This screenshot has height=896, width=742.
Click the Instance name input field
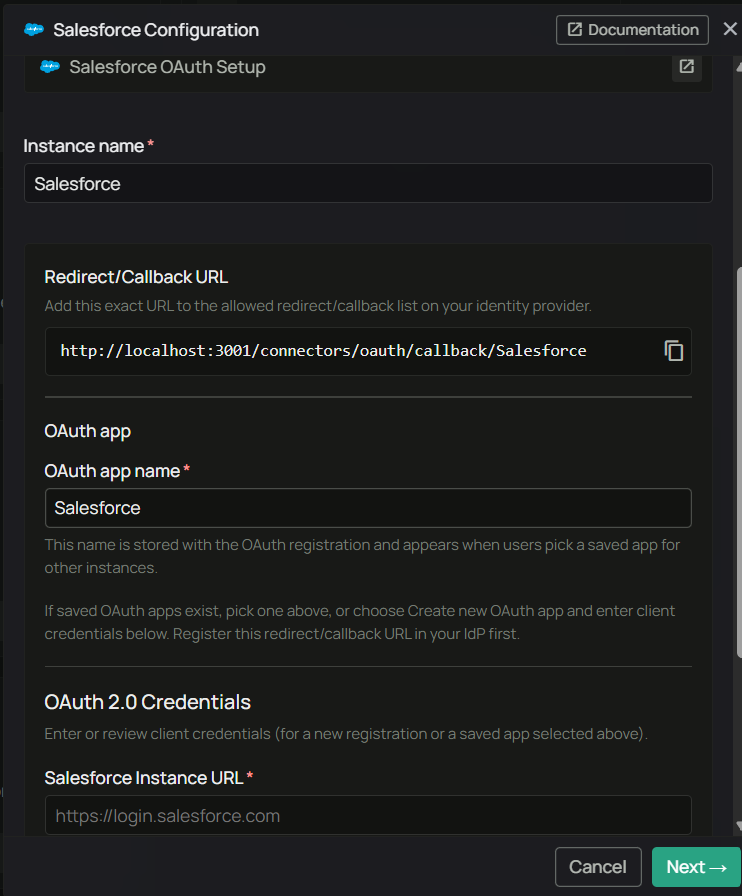(x=368, y=183)
